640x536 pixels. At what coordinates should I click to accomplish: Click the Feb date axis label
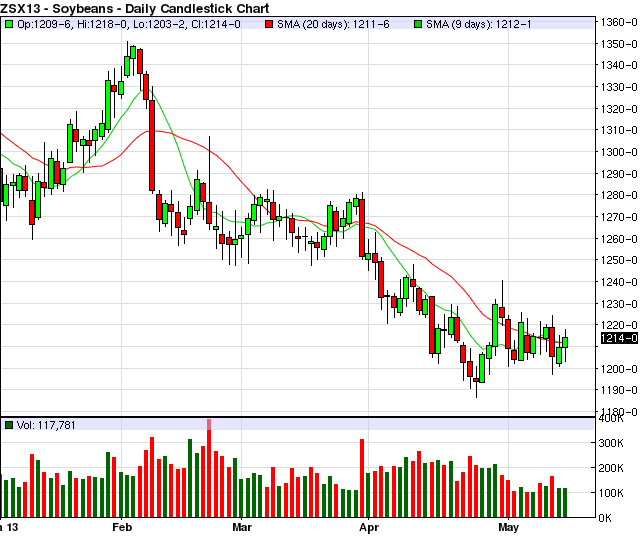pos(122,527)
